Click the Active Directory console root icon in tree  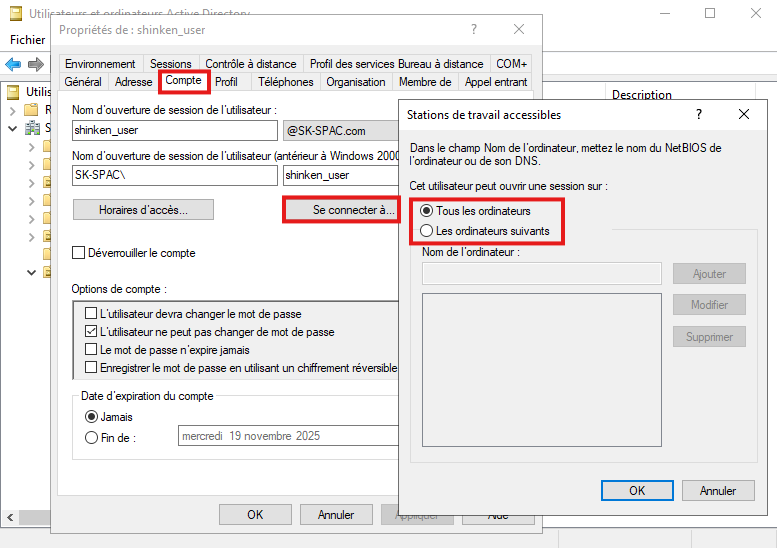pyautogui.click(x=13, y=92)
